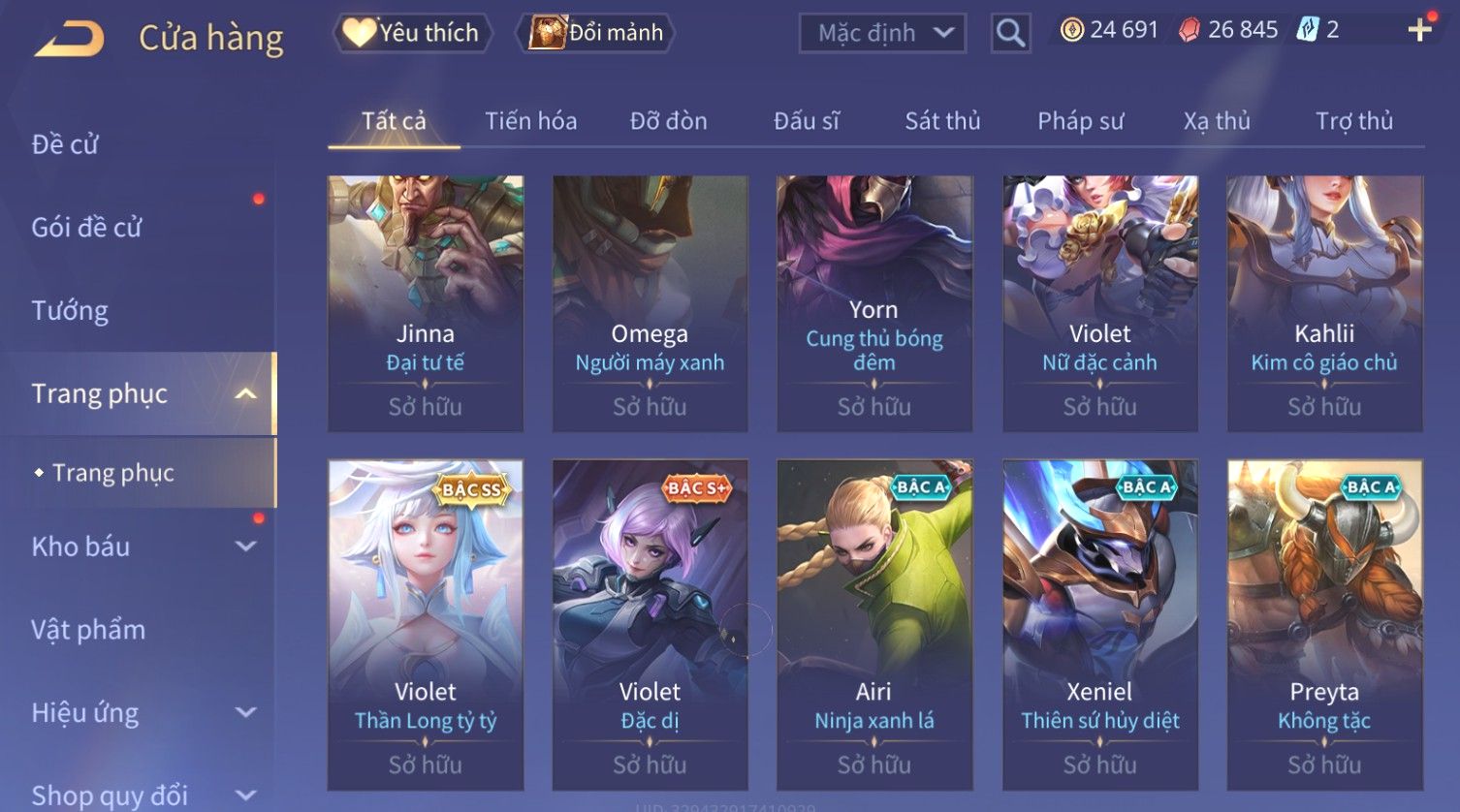Open the search magnifier icon
This screenshot has width=1460, height=812.
coord(1010,33)
